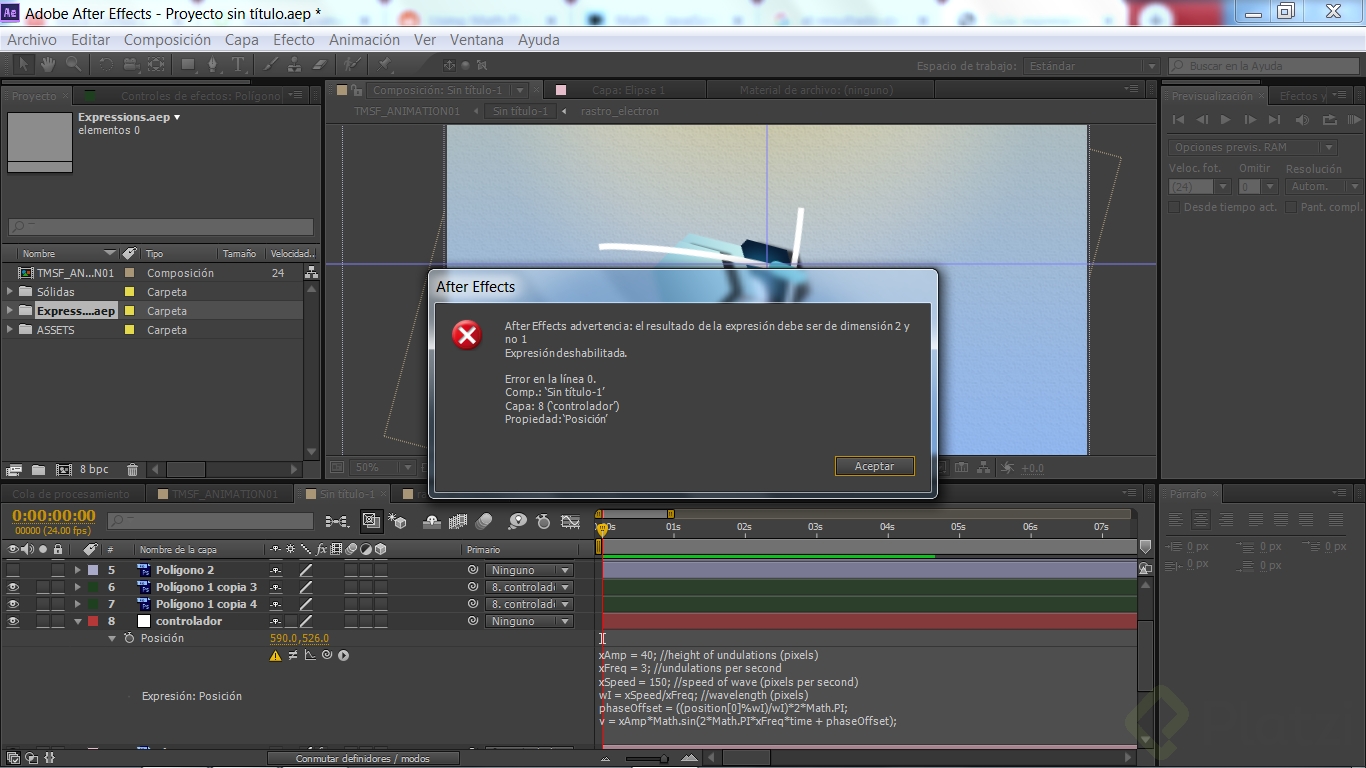Hide the controlador layer
This screenshot has height=768, width=1366.
[13, 621]
